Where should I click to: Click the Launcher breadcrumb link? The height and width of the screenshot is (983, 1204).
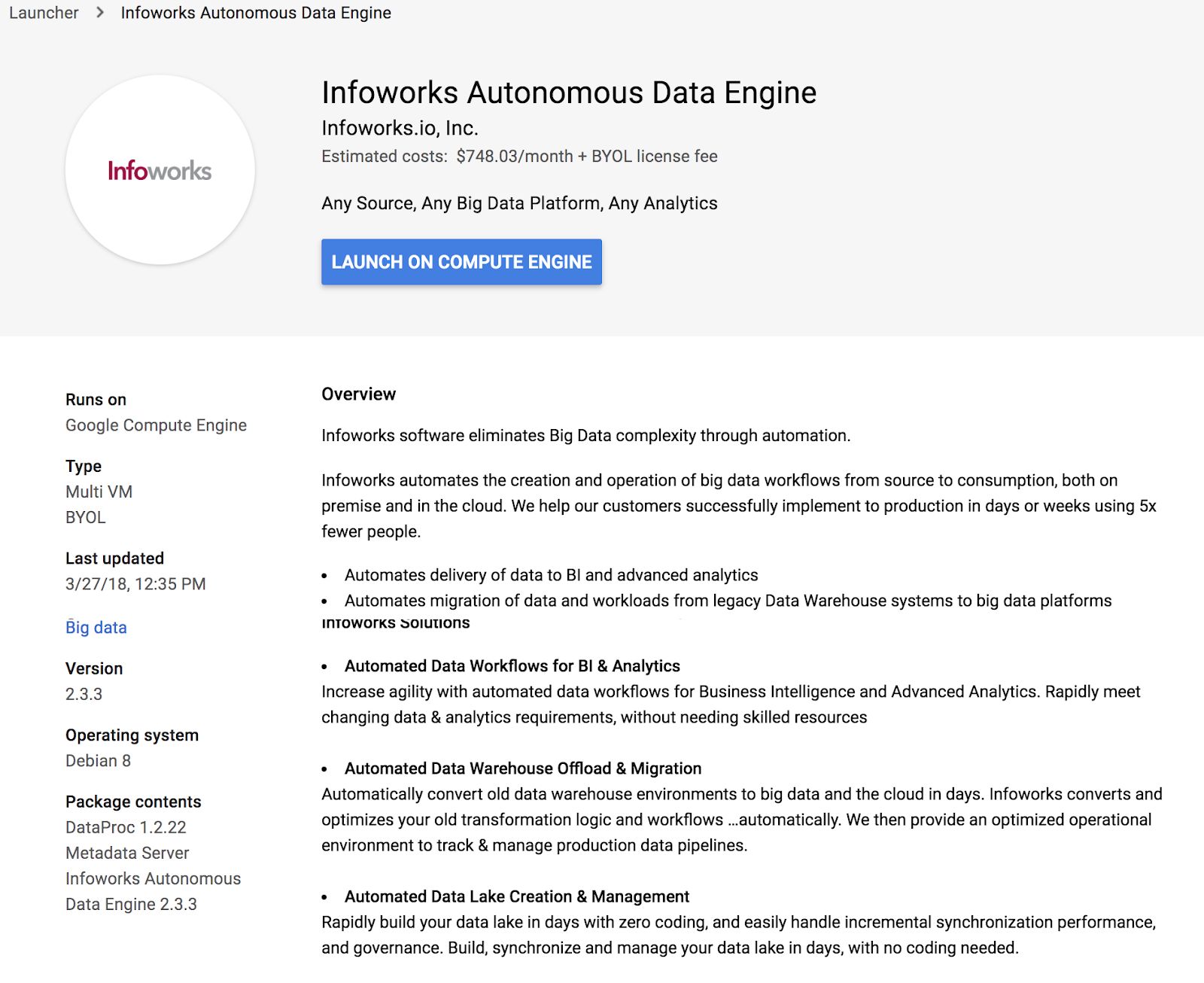pos(44,13)
